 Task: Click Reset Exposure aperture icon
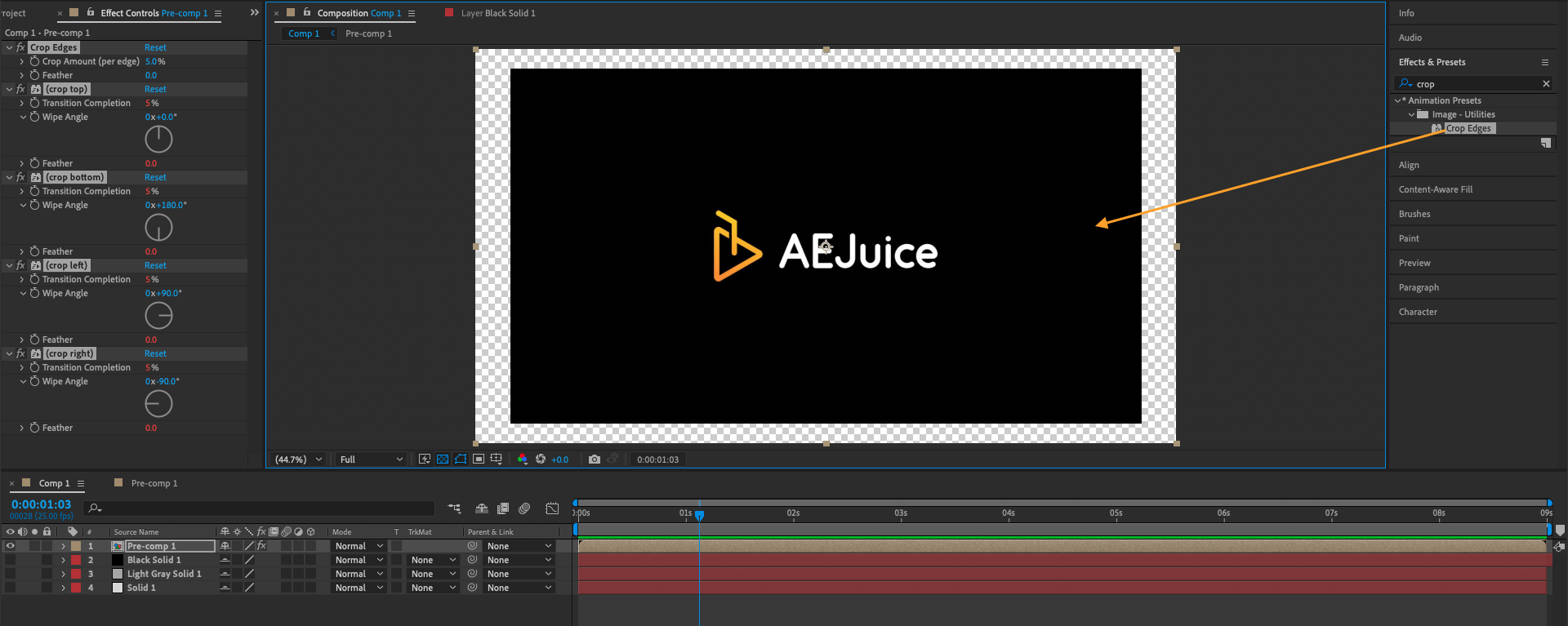click(541, 460)
